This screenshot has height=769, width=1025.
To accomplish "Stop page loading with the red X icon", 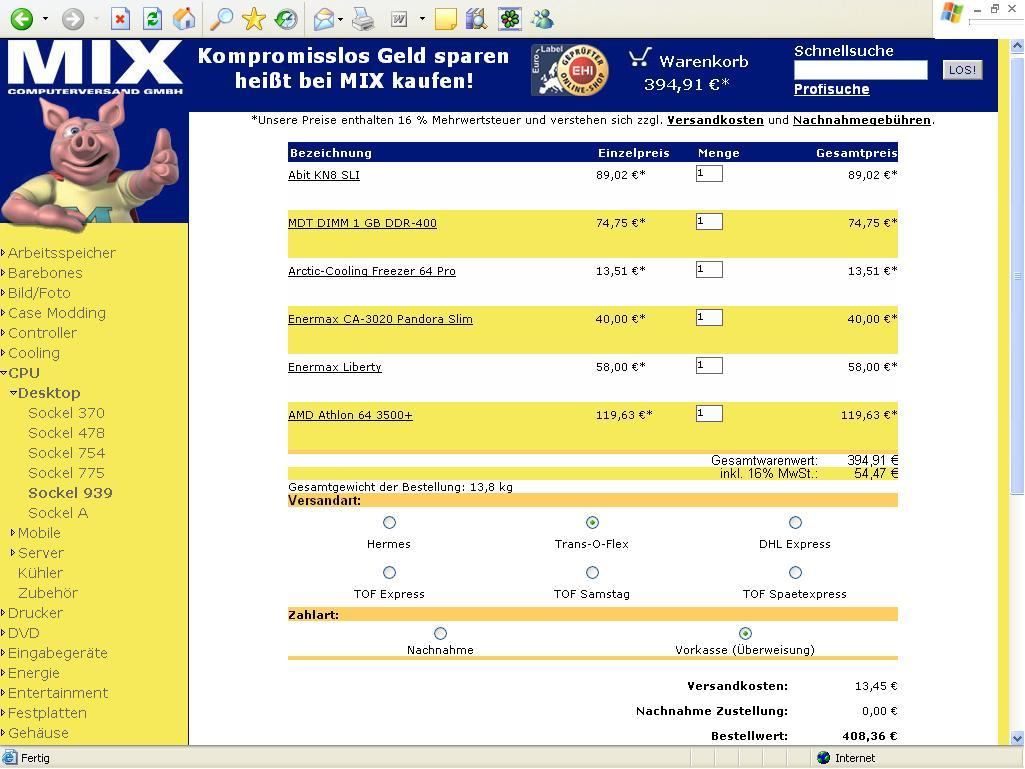I will 120,18.
